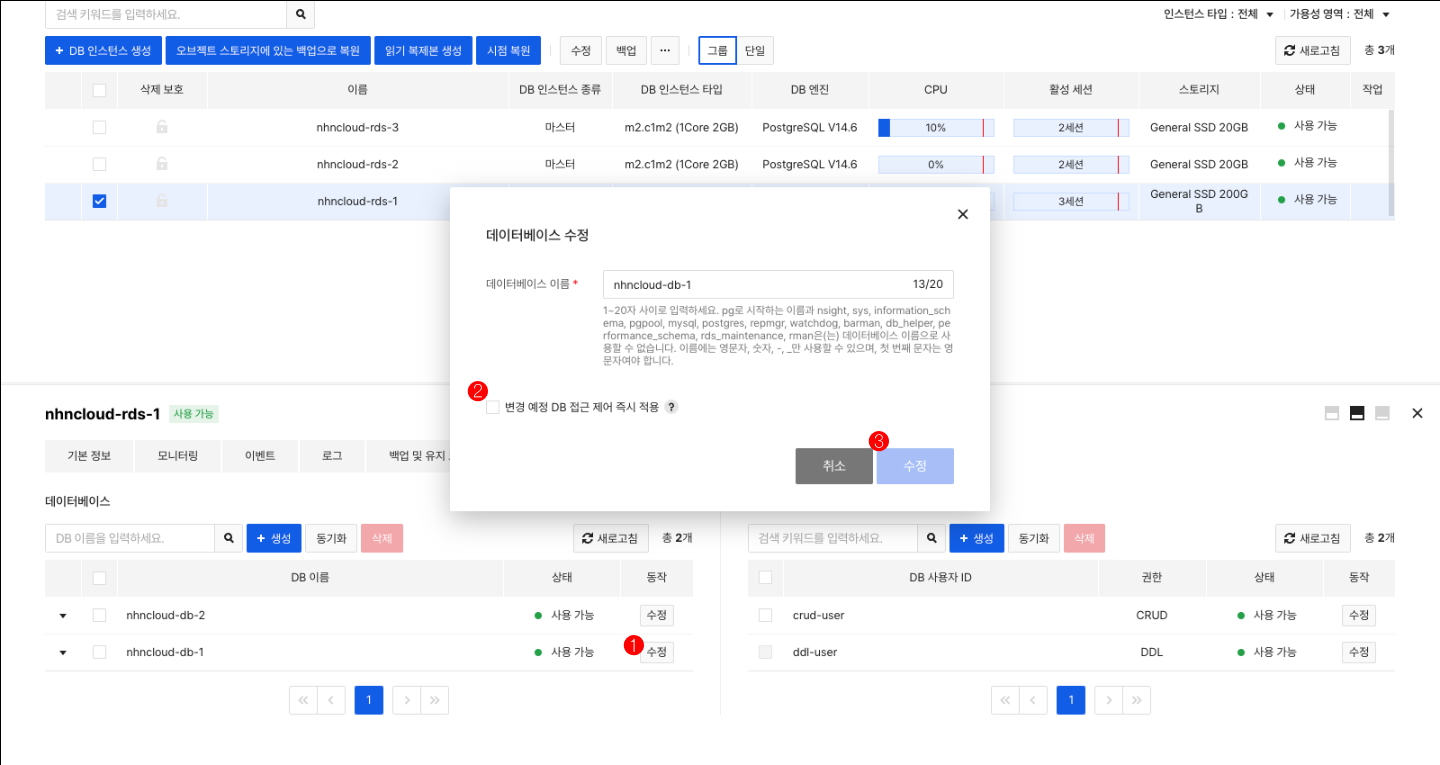Click the lock icon in nhncloud-rds-3 row
This screenshot has width=1440, height=765.
click(162, 127)
